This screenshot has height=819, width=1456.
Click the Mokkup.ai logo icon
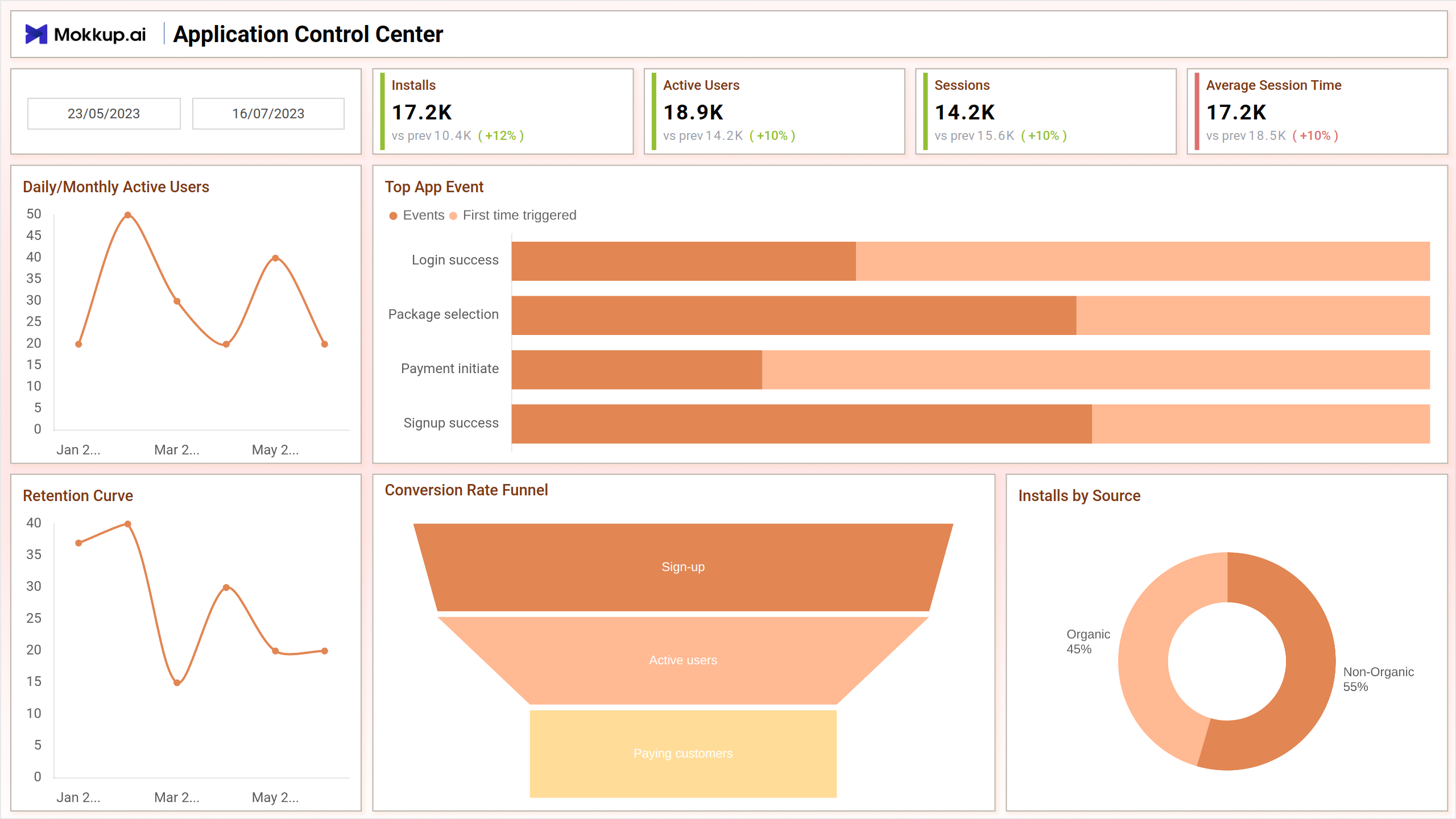(36, 34)
